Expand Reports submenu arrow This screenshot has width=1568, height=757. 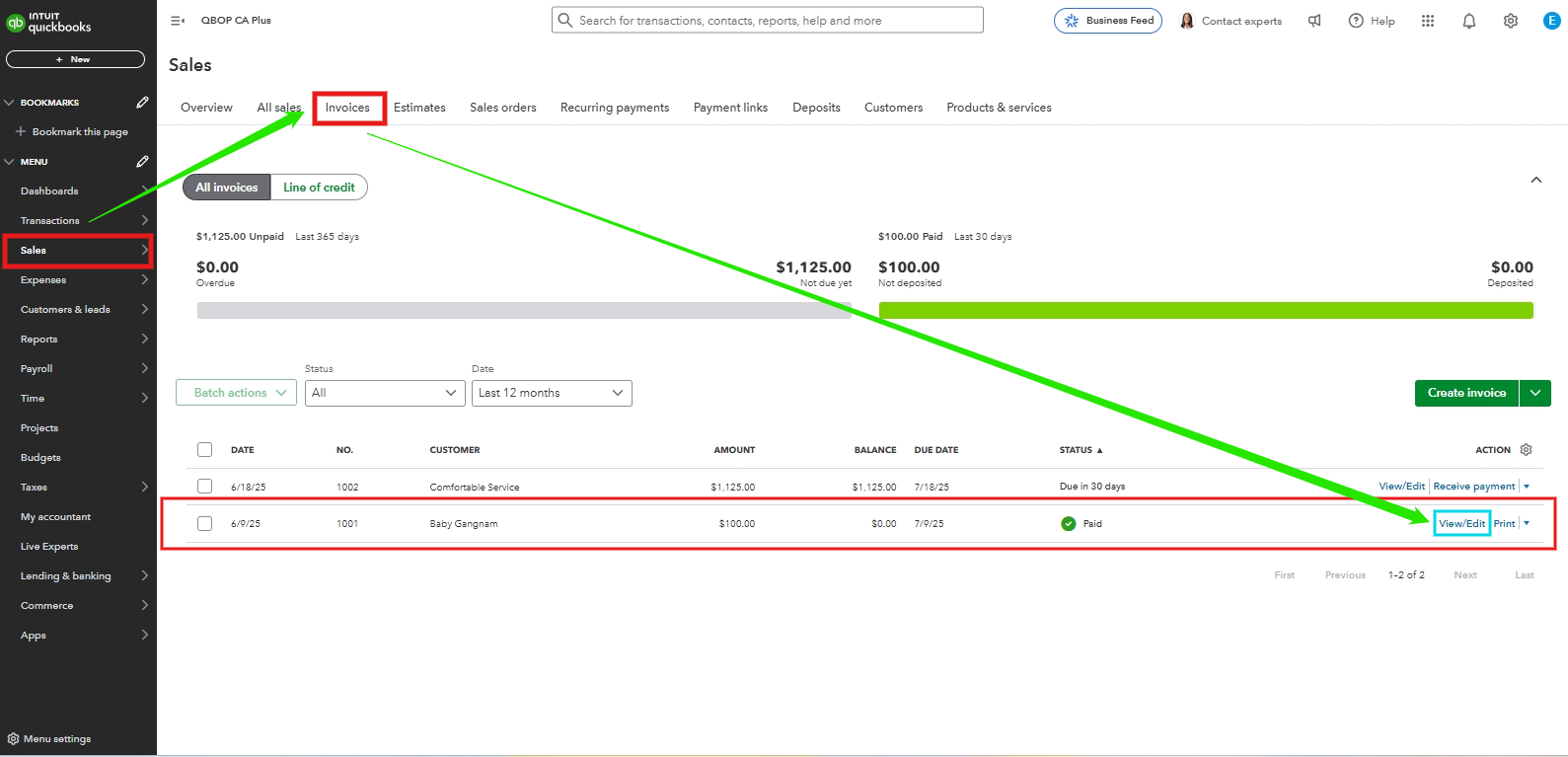pyautogui.click(x=145, y=340)
